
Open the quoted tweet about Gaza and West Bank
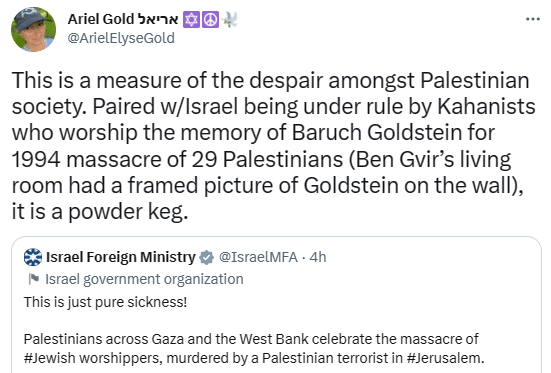coord(276,305)
